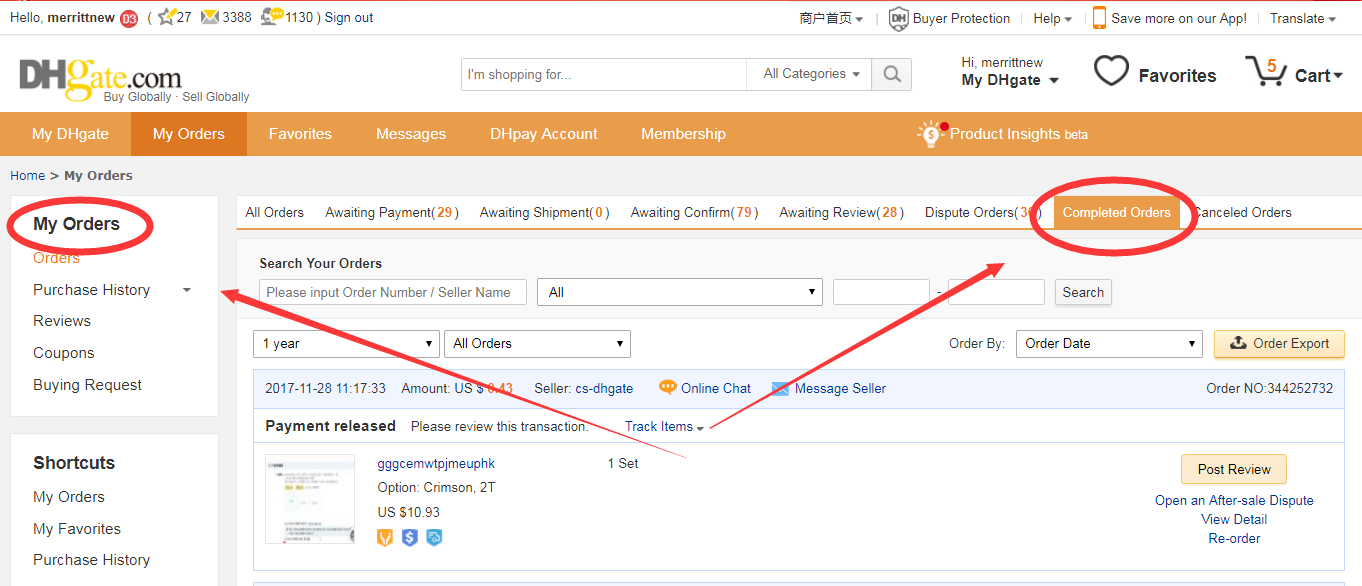The height and width of the screenshot is (586, 1362).
Task: Open the 1 year time range dropdown
Action: pyautogui.click(x=346, y=343)
